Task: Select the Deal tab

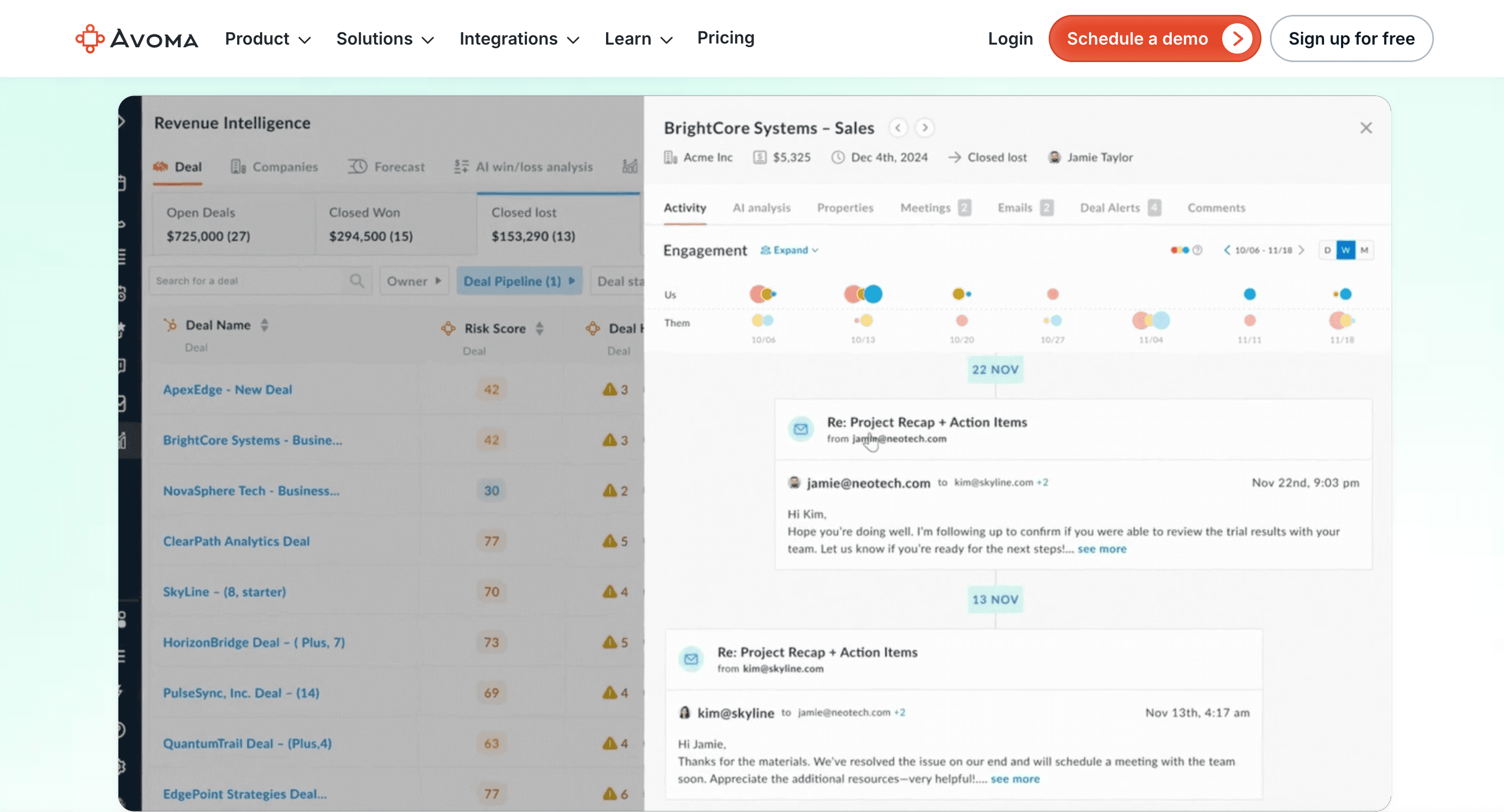Action: pyautogui.click(x=177, y=167)
